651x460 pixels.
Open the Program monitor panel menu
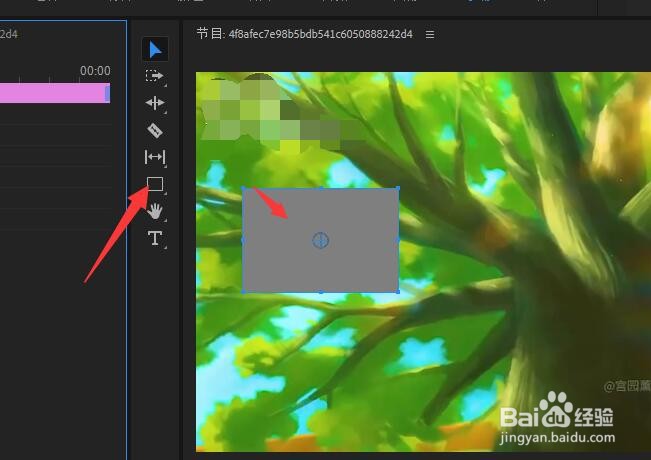coord(430,34)
